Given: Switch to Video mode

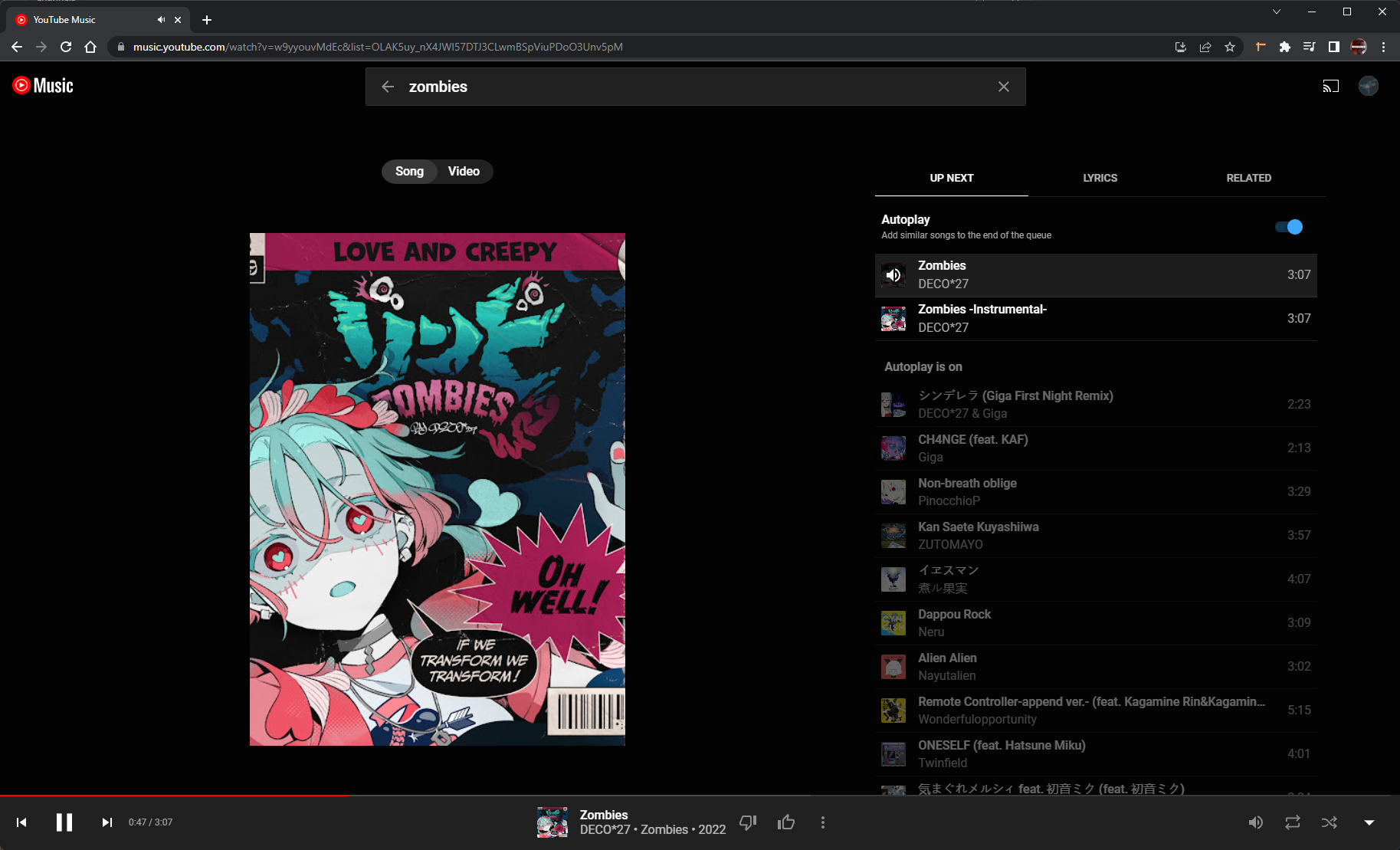Looking at the screenshot, I should point(464,172).
